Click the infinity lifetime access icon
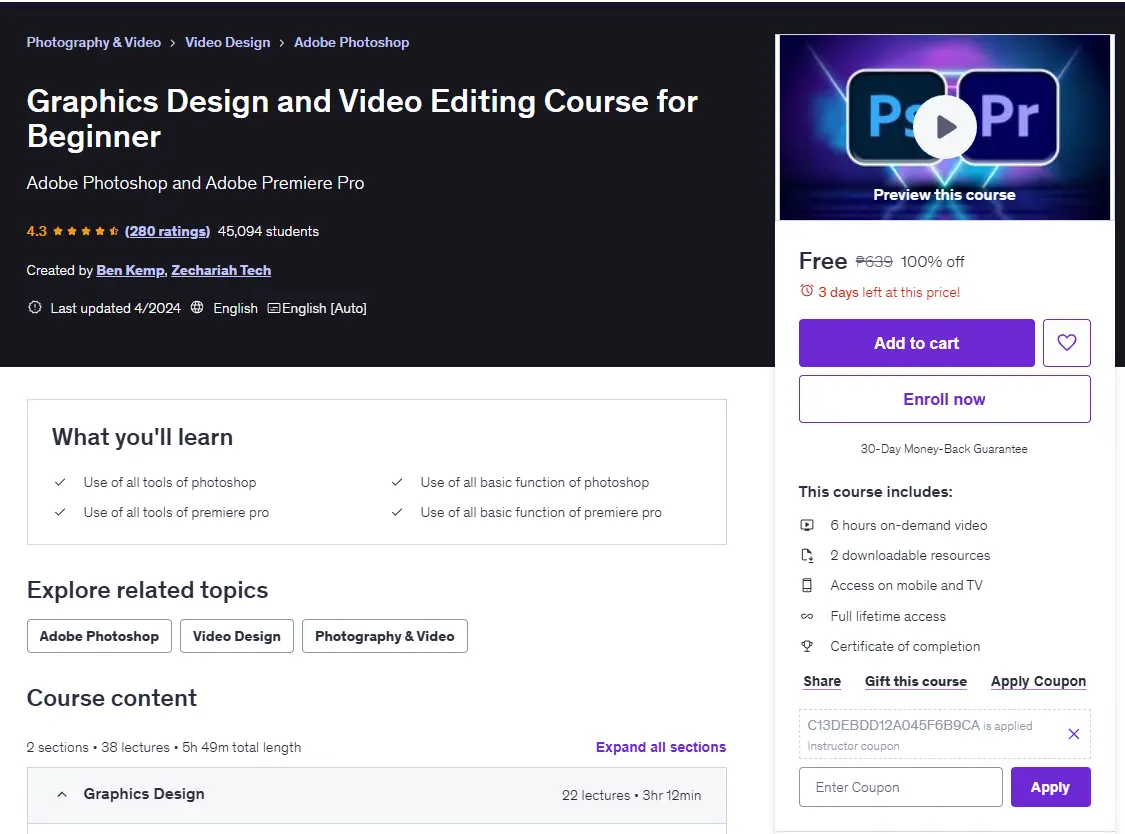Image resolution: width=1125 pixels, height=834 pixels. (x=807, y=617)
